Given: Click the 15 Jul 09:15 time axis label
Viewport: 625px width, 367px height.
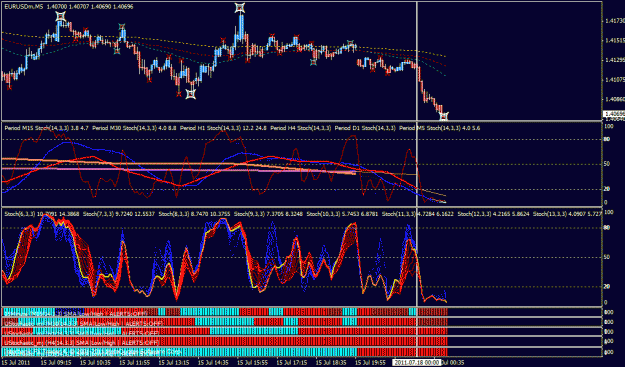Looking at the screenshot, I should pos(55,363).
